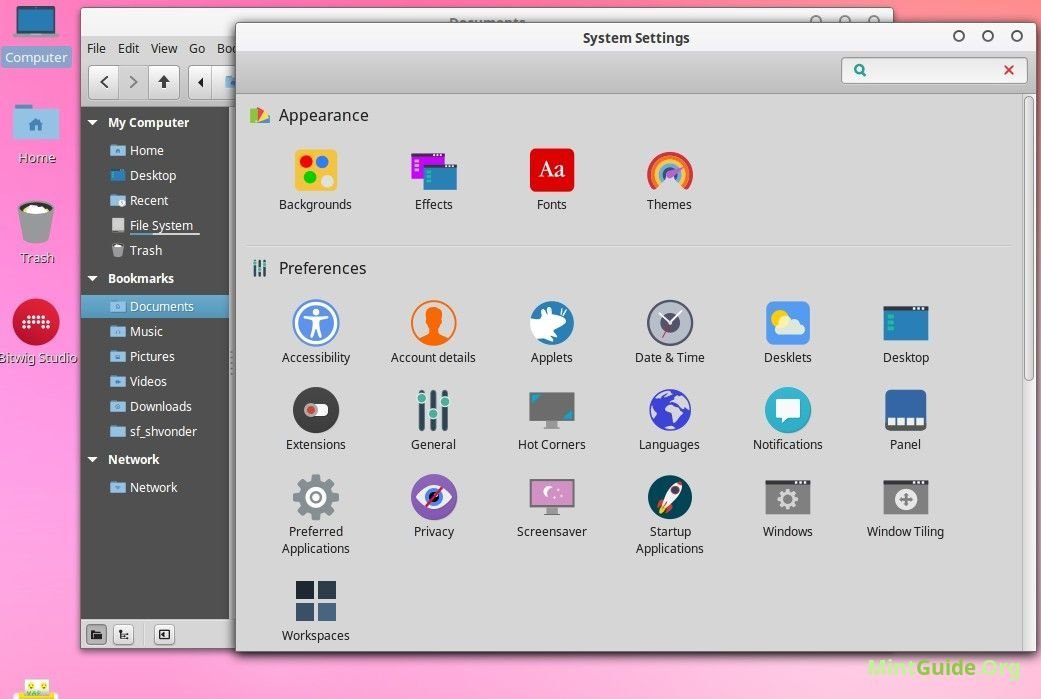
Task: Open the Screensaver settings
Action: point(551,496)
